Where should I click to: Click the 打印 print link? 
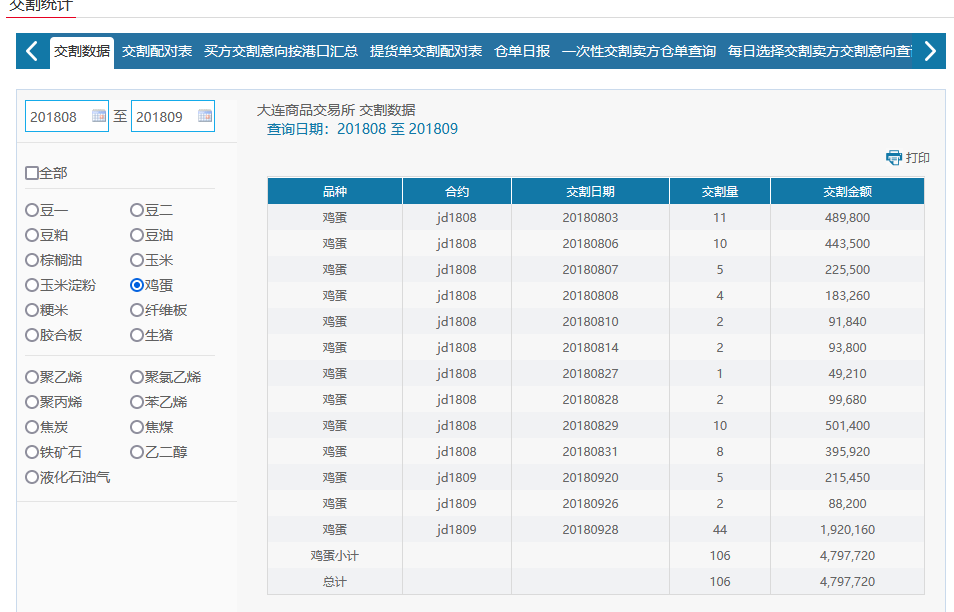click(x=917, y=158)
